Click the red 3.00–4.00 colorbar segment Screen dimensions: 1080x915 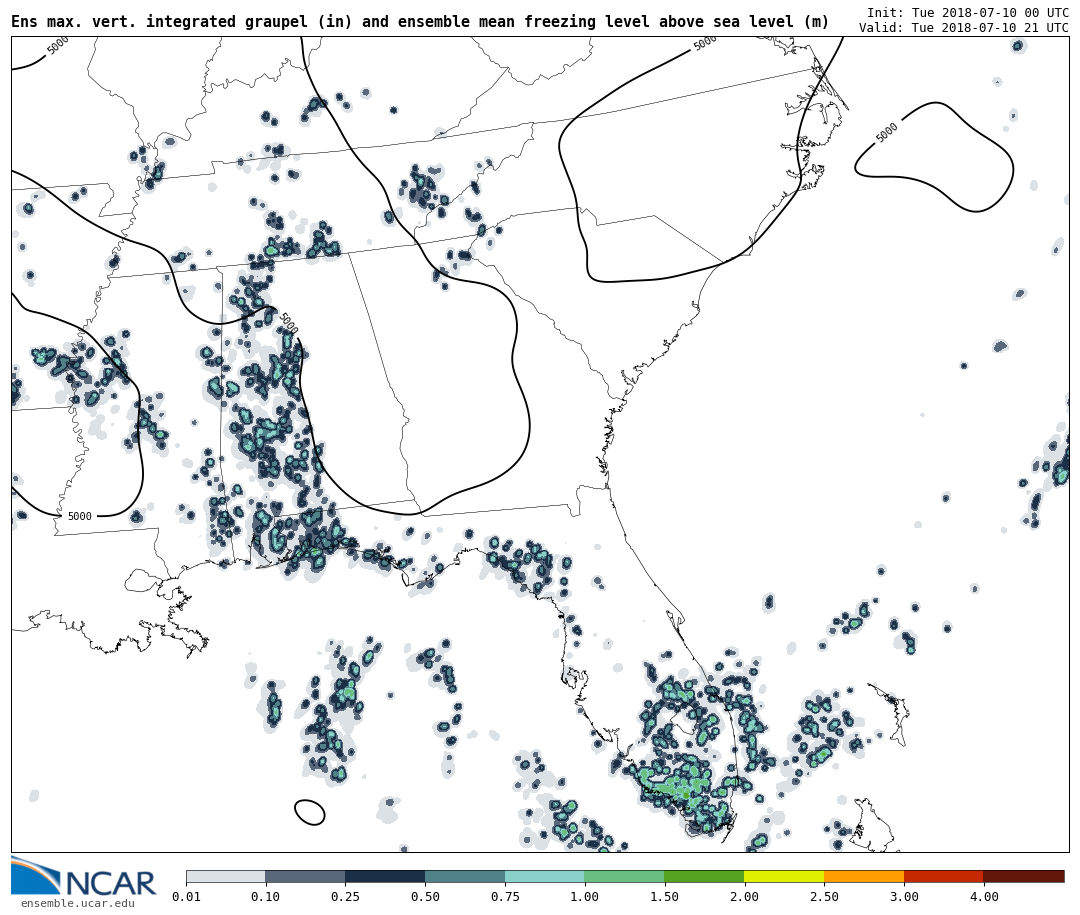tap(943, 876)
